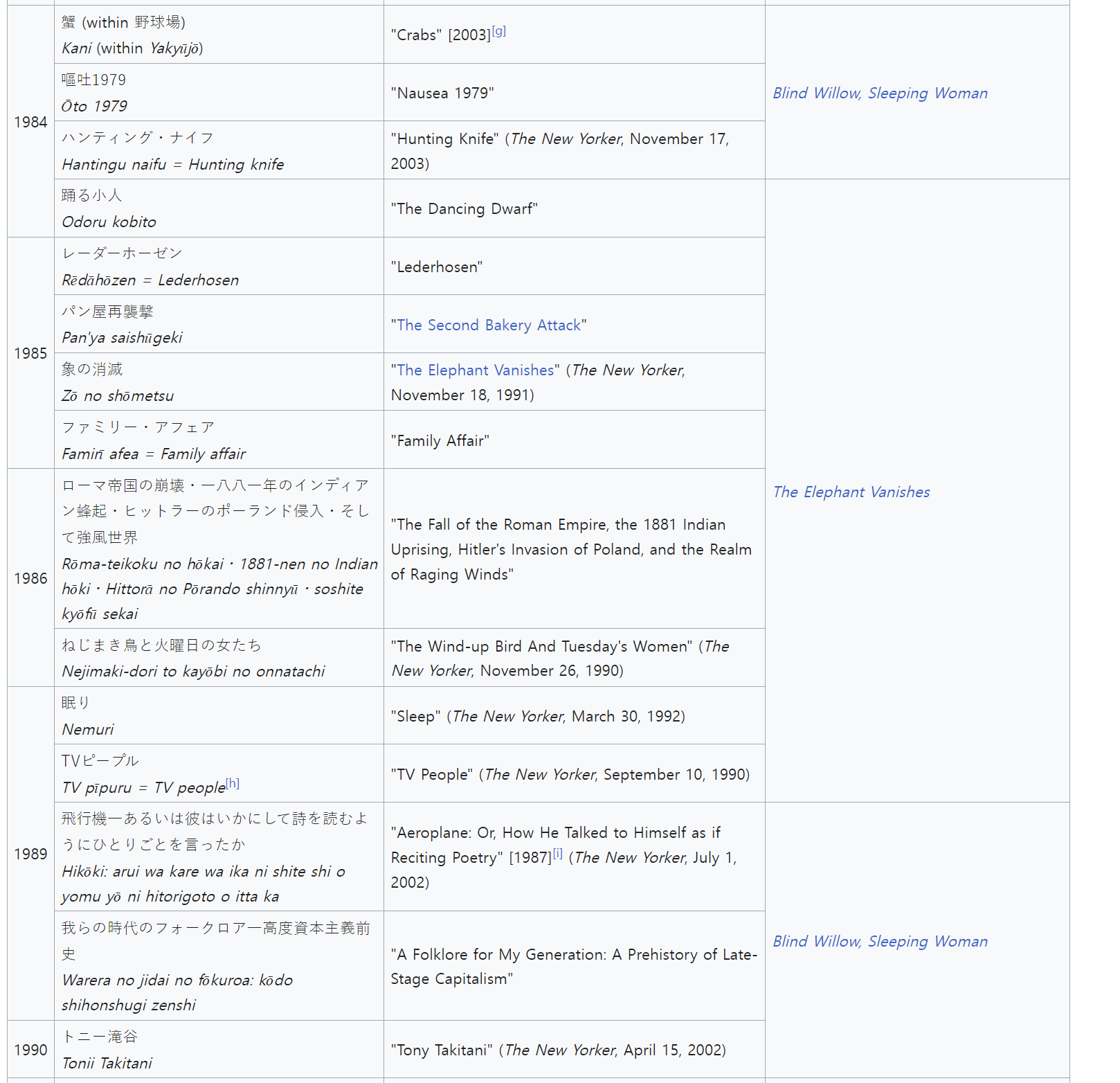Click Nejimaki-dori to kayōbi no onnatachi
This screenshot has width=1120, height=1083.
pyautogui.click(x=193, y=671)
